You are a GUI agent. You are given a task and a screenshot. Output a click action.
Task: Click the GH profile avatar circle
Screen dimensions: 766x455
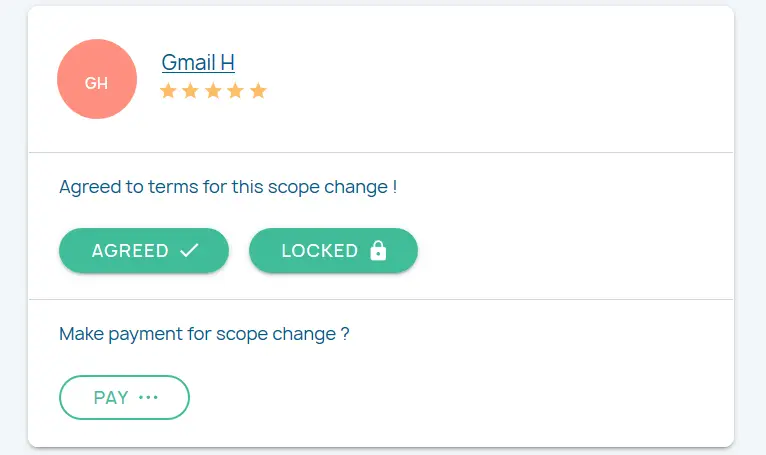pyautogui.click(x=97, y=80)
